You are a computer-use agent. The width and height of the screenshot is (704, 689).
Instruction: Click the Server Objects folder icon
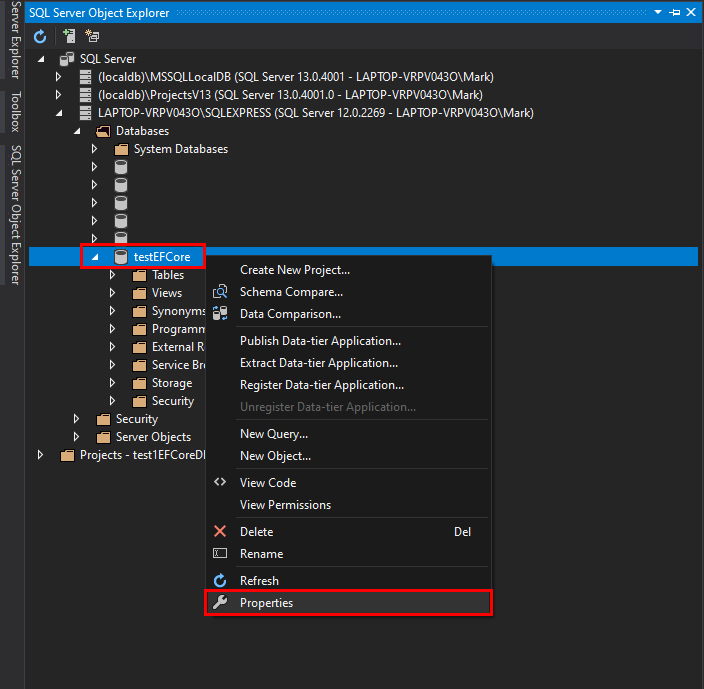pyautogui.click(x=103, y=437)
